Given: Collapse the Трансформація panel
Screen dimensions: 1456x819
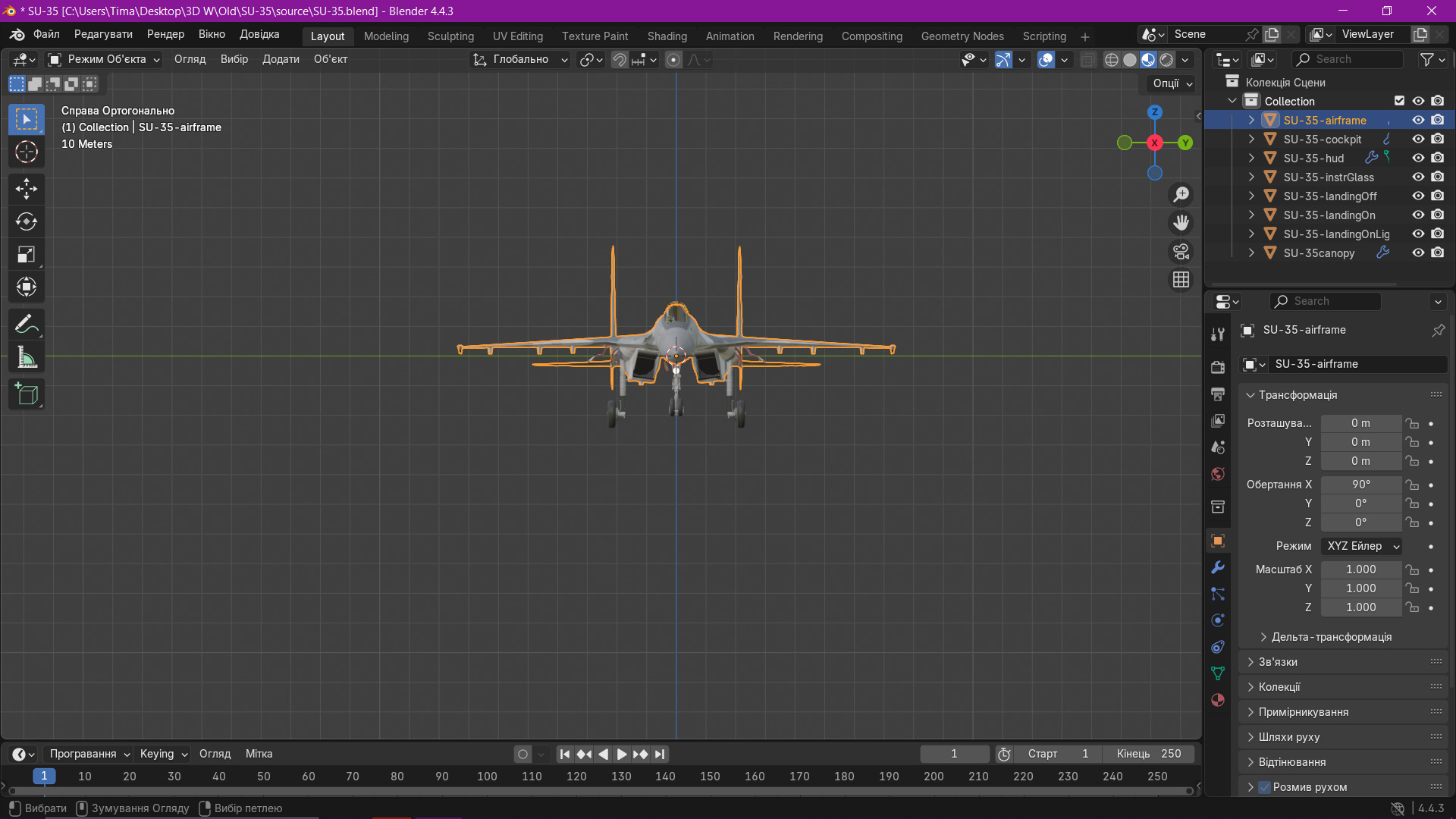Looking at the screenshot, I should (x=1250, y=395).
